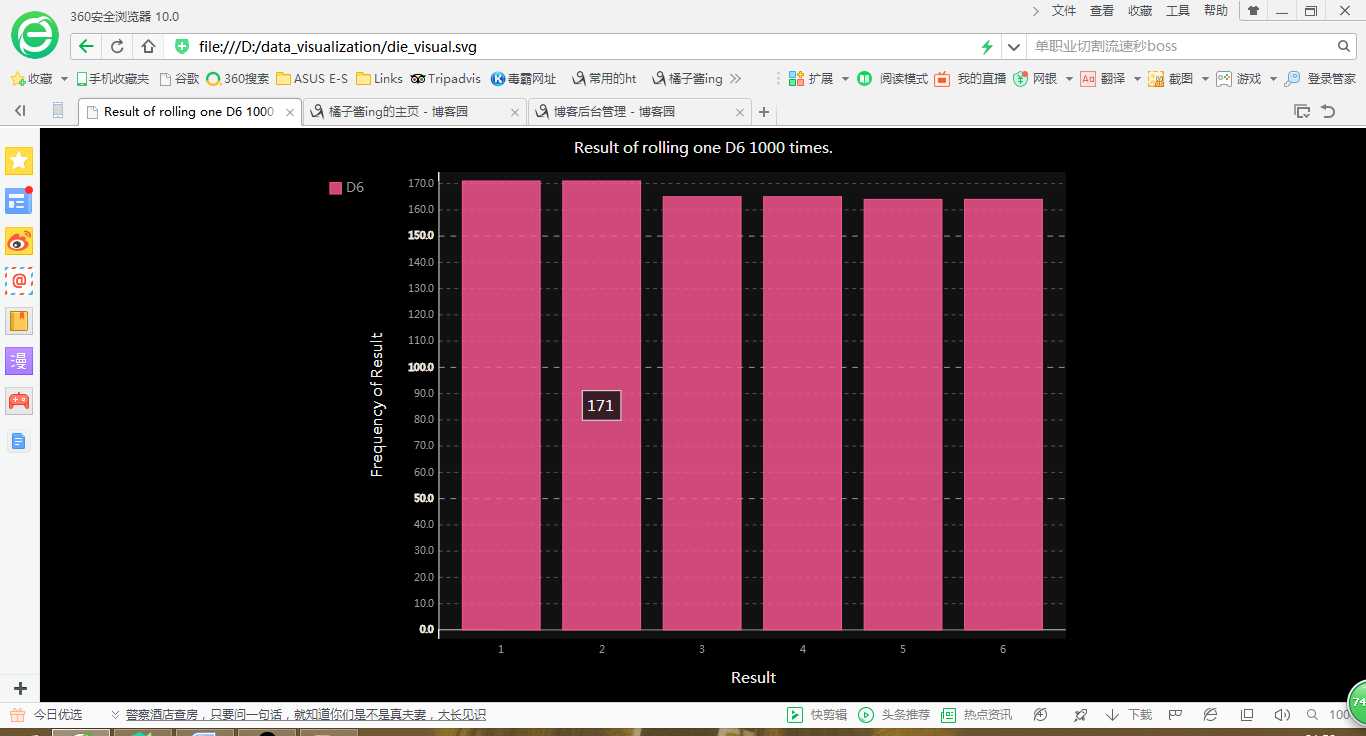
Task: Open the 扩展 extensions dropdown arrow
Action: (845, 78)
